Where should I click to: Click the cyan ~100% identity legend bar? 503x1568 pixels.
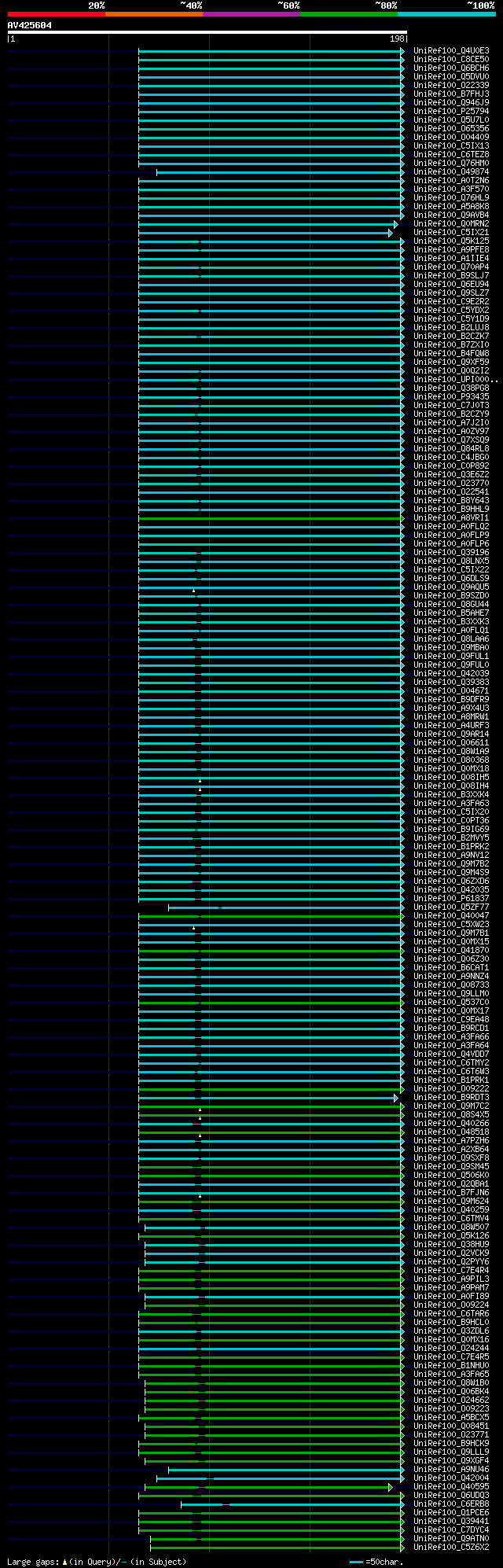pos(446,14)
